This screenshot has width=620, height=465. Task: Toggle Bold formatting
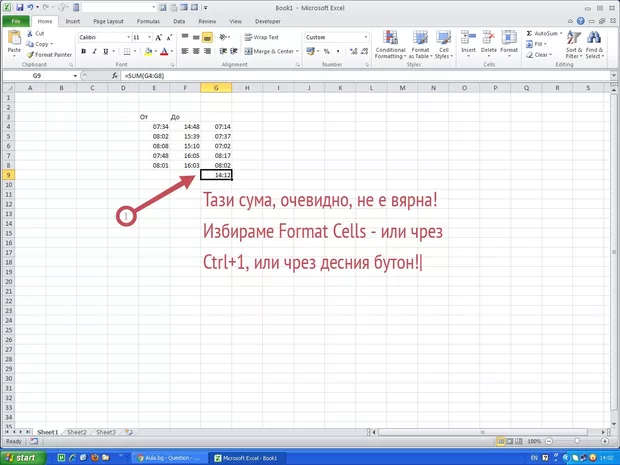click(x=83, y=51)
